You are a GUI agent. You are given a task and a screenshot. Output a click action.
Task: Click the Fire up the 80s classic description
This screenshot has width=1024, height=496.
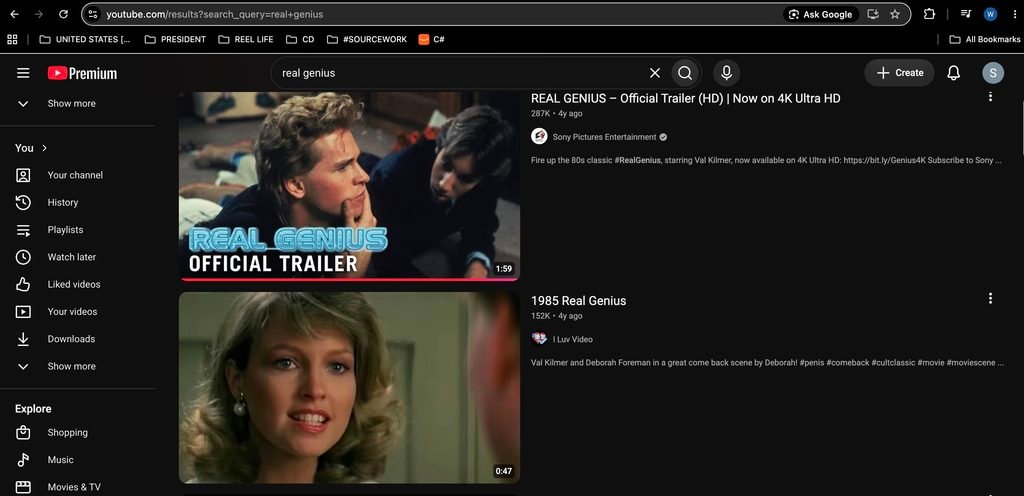point(766,160)
